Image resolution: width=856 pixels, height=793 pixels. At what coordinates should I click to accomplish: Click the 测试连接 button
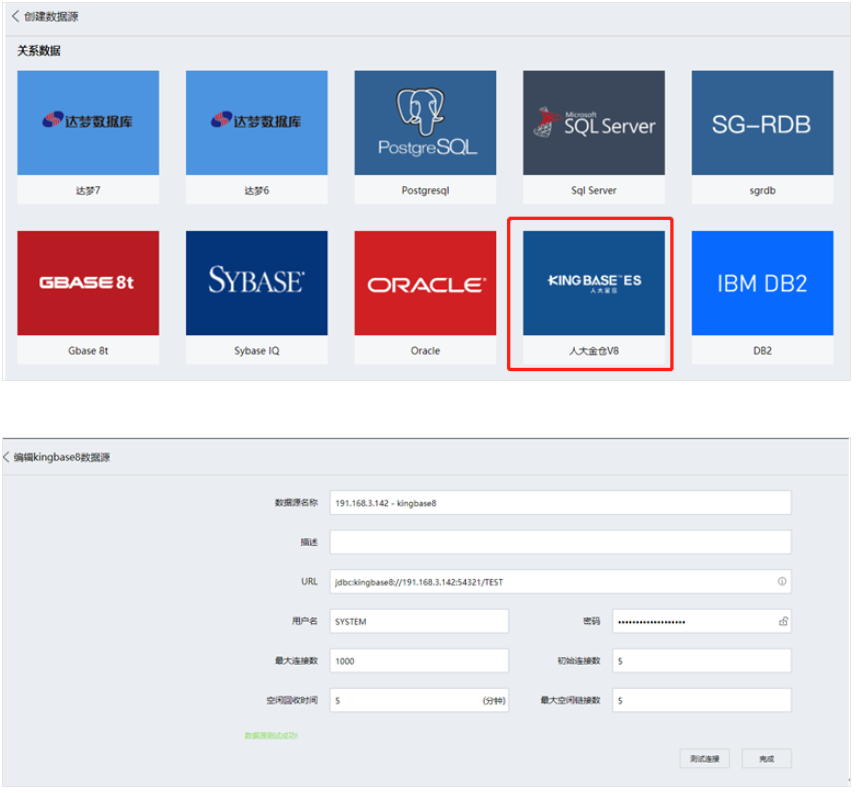coord(704,759)
